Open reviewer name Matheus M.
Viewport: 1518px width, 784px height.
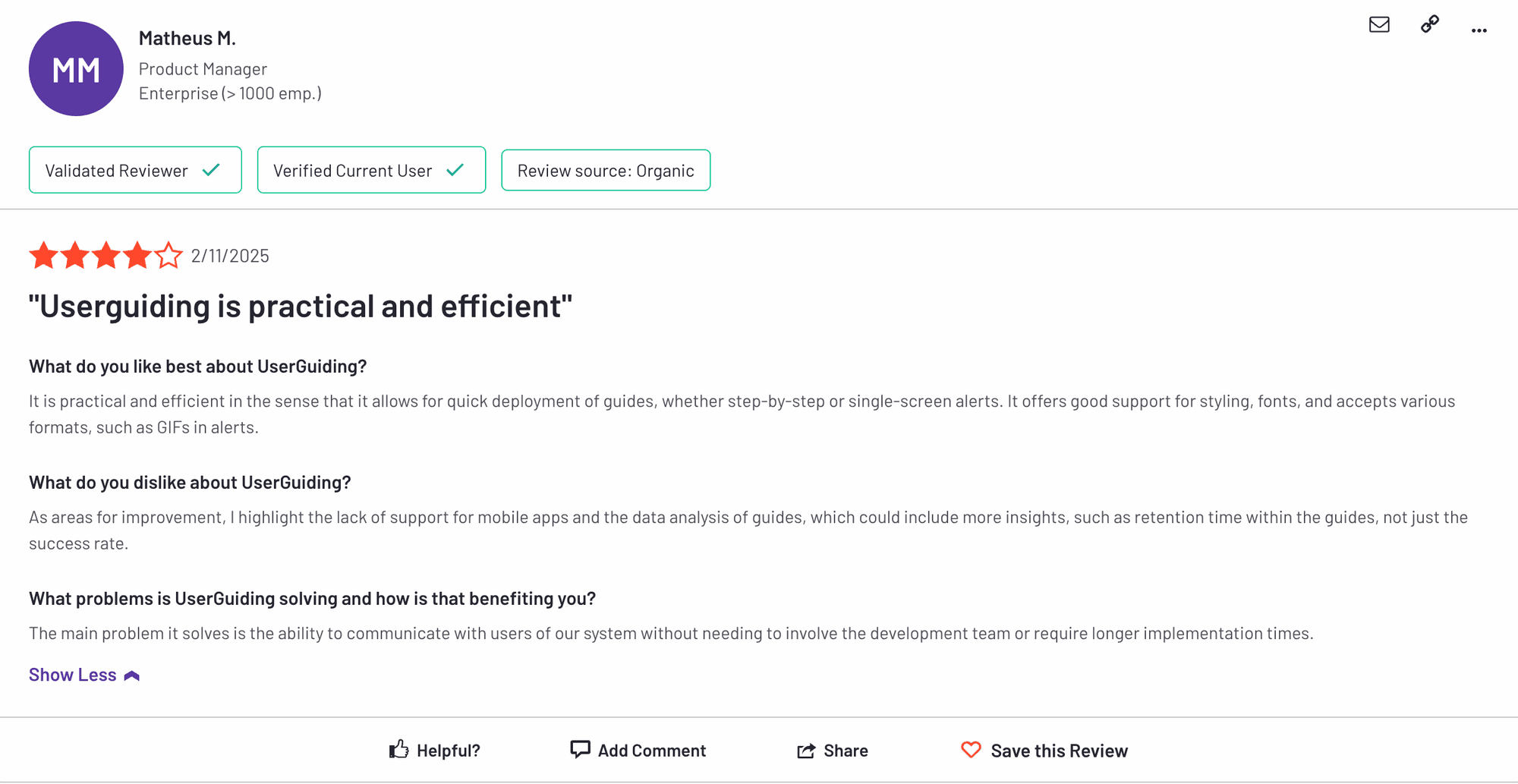187,38
